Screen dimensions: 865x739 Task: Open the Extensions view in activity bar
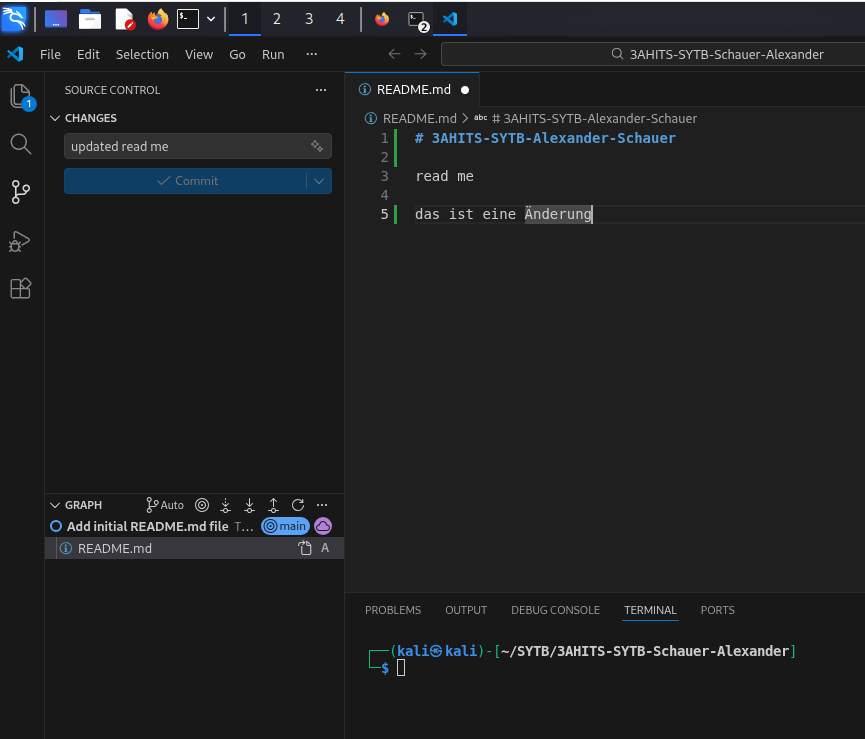(20, 289)
